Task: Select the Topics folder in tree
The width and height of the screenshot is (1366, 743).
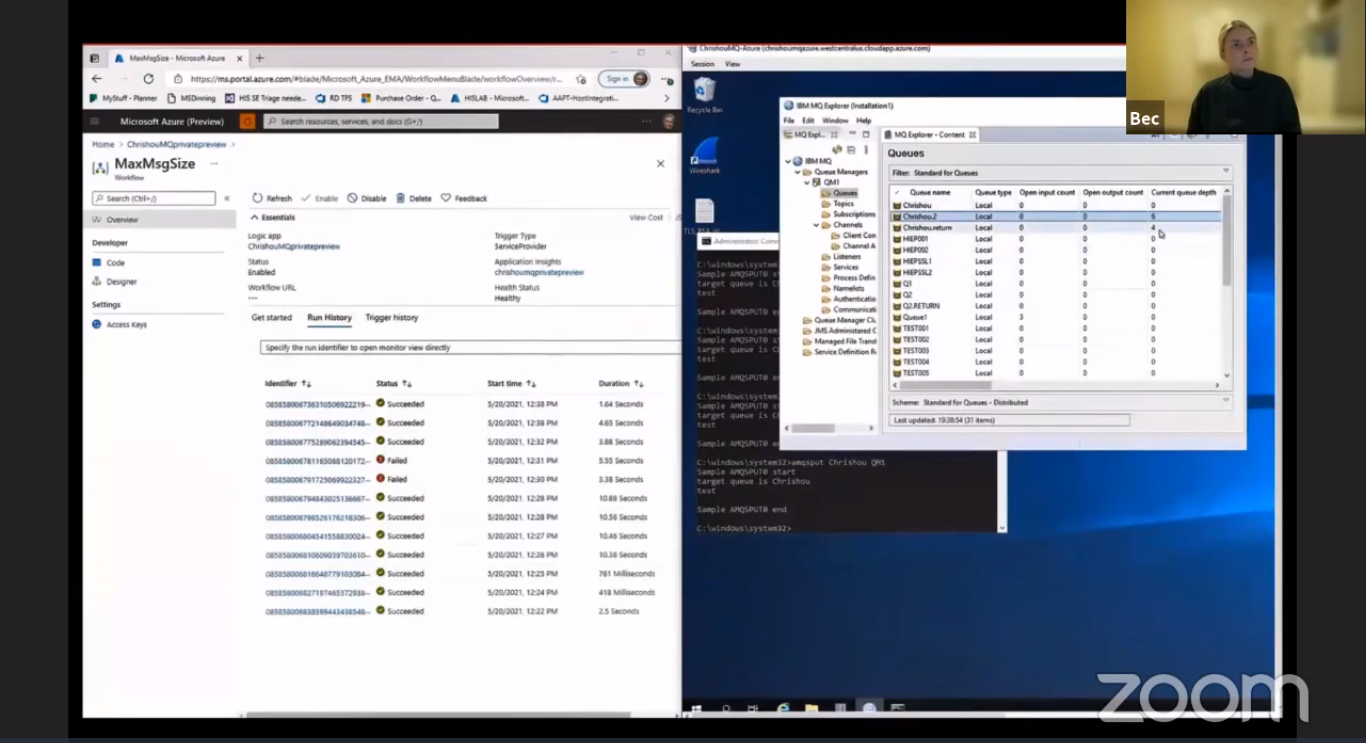Action: point(843,204)
